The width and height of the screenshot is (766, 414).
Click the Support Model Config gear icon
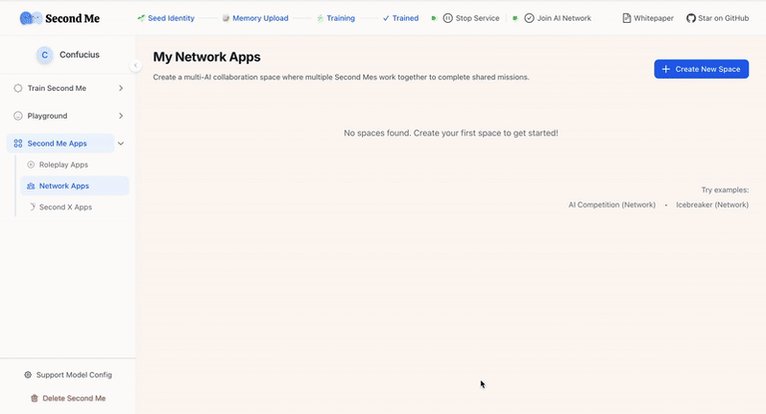tap(28, 375)
